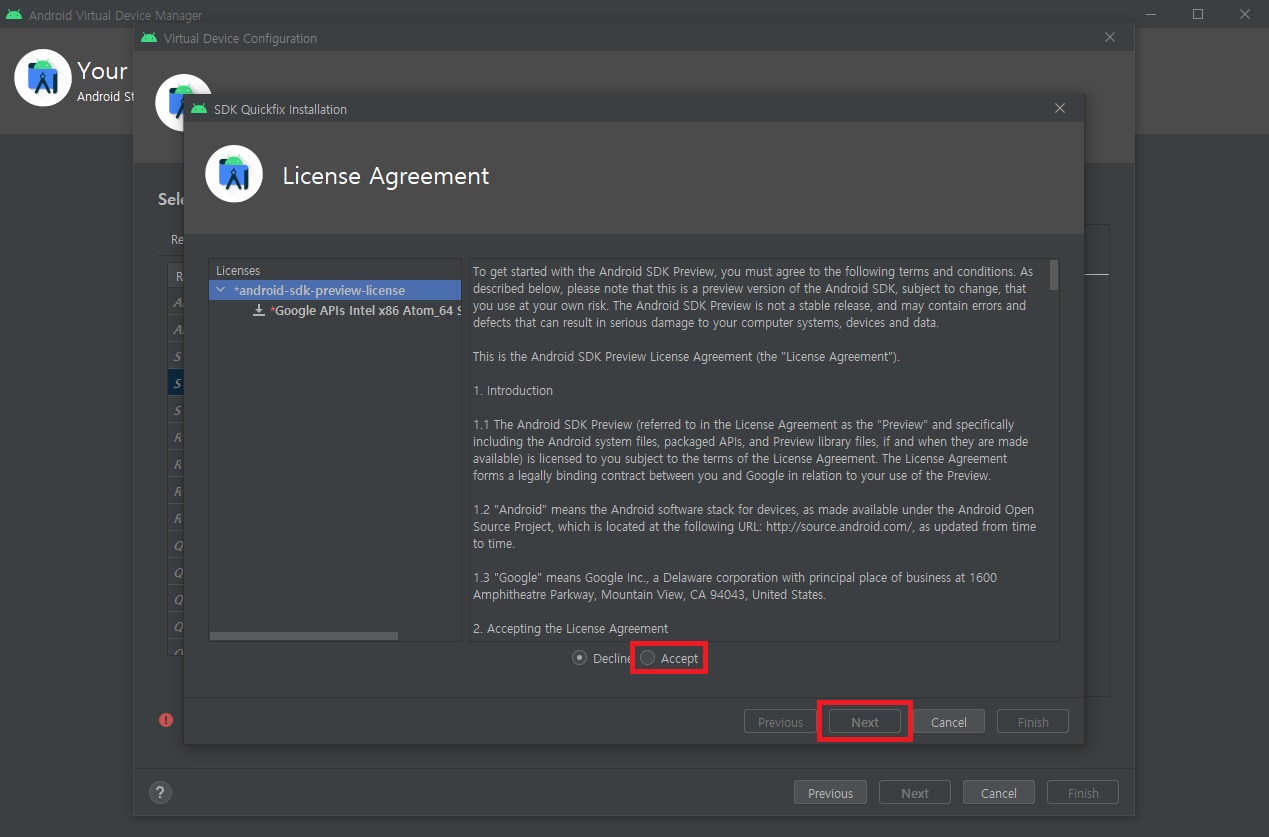Close the Android Virtual Device Manager window
Image resolution: width=1269 pixels, height=837 pixels.
point(1244,14)
